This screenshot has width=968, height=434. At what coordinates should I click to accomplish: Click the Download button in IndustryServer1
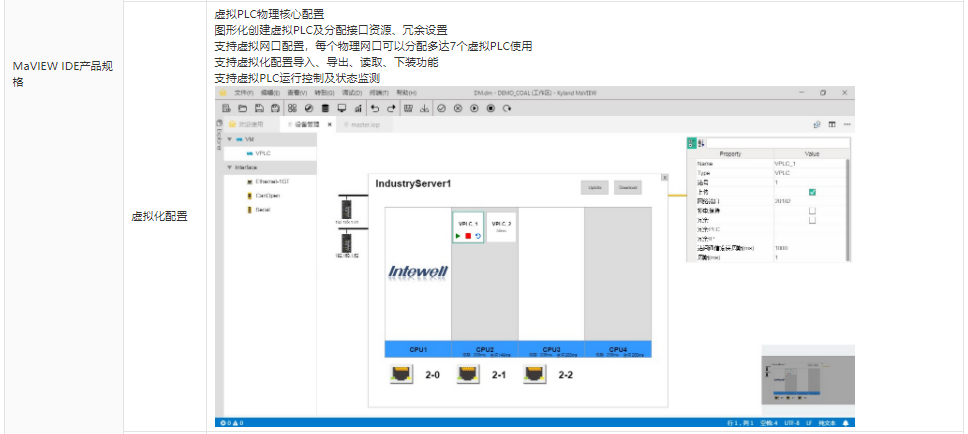[626, 187]
